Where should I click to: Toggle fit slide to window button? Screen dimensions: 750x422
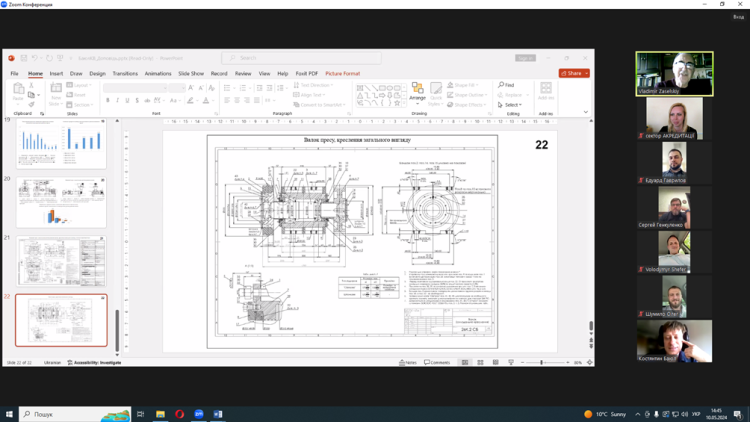click(x=589, y=362)
